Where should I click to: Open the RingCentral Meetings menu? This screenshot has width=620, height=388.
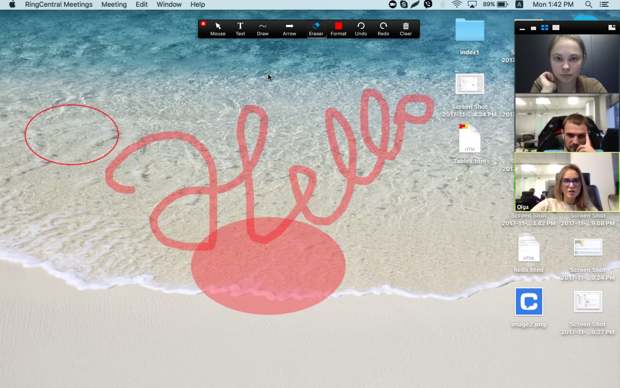point(59,5)
